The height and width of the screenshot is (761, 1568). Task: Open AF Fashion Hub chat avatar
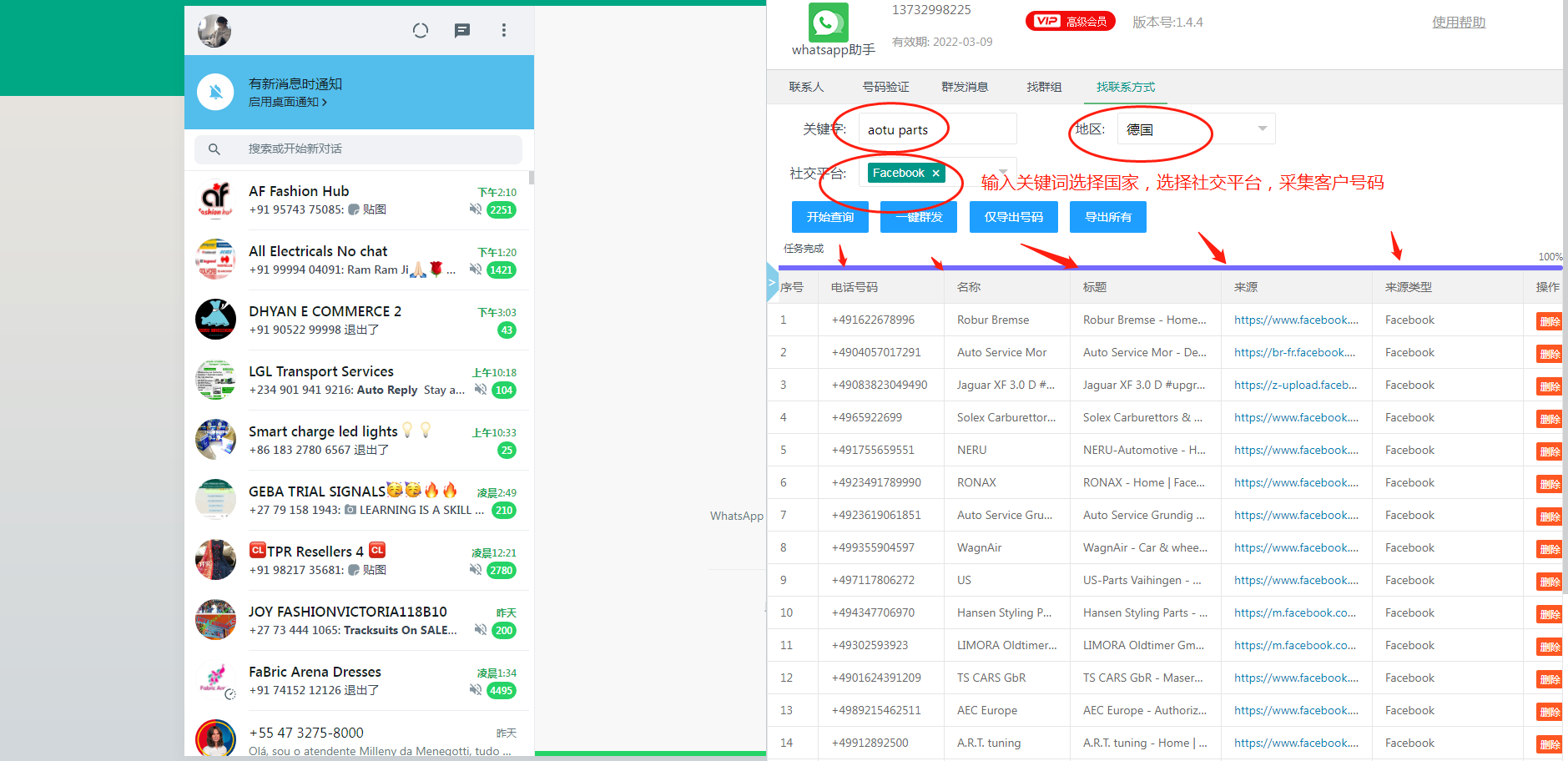click(x=215, y=199)
